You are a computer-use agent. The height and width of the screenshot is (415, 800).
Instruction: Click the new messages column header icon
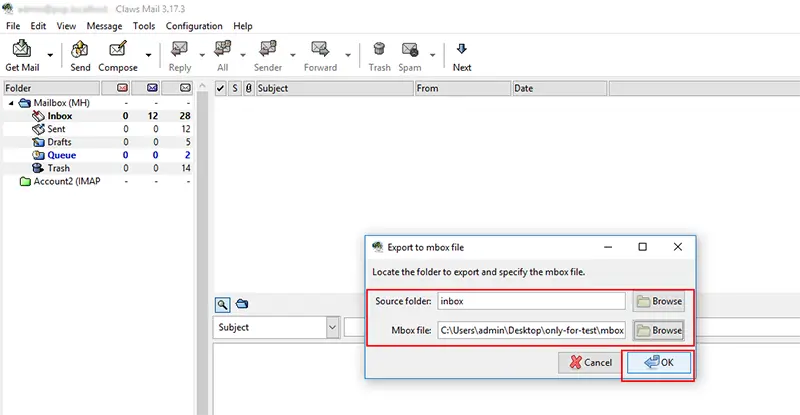click(x=122, y=88)
